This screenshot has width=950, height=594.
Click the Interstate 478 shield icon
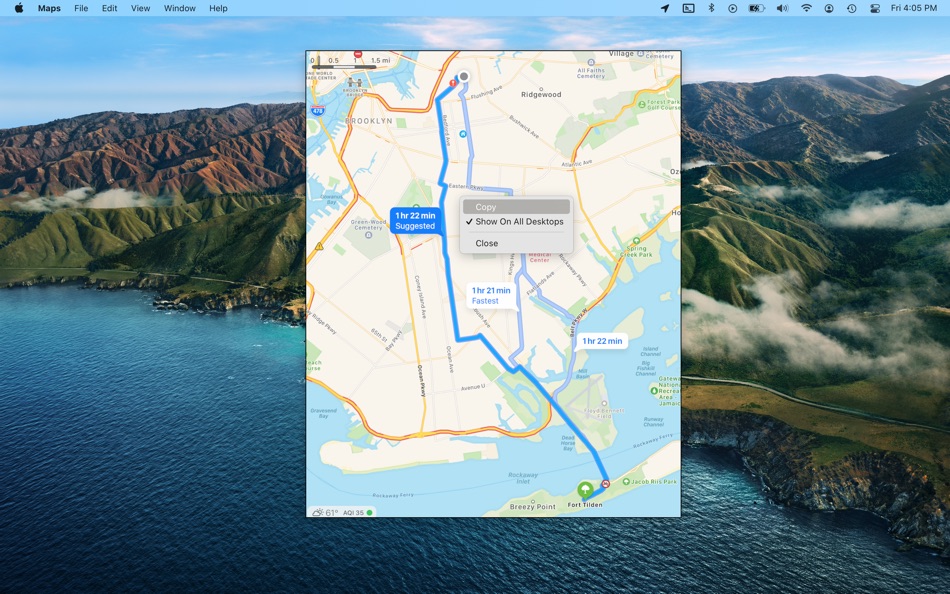pyautogui.click(x=318, y=110)
